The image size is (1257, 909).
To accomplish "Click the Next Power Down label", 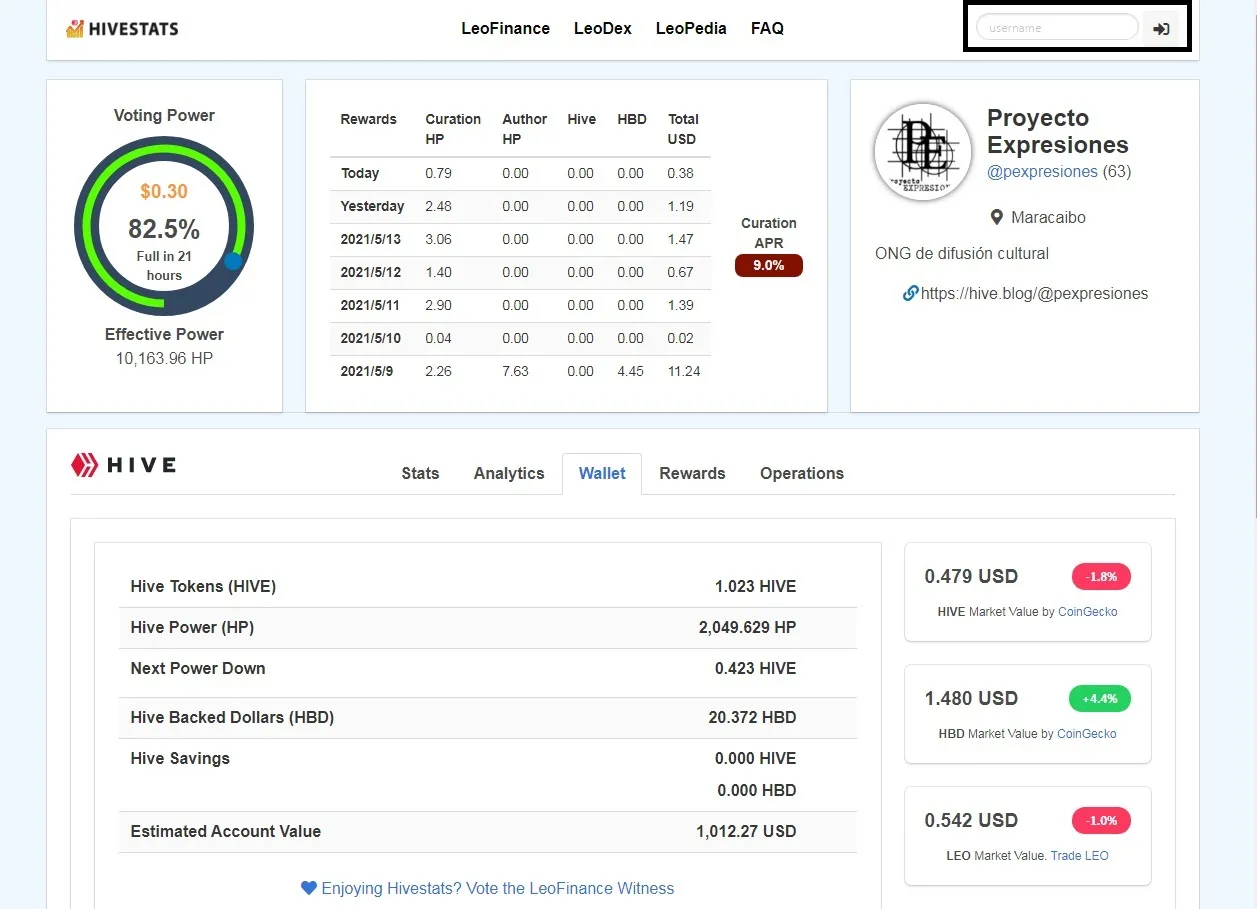I will point(198,668).
